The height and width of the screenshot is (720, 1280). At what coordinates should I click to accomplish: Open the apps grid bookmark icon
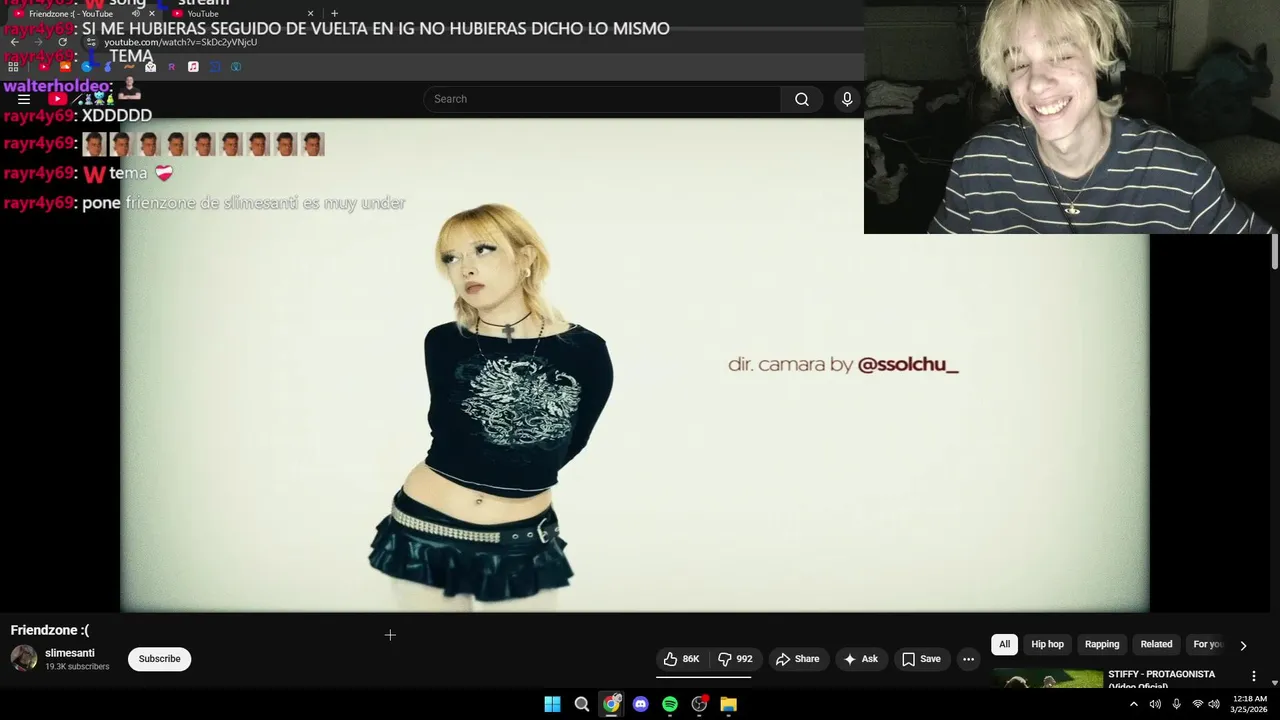[14, 67]
